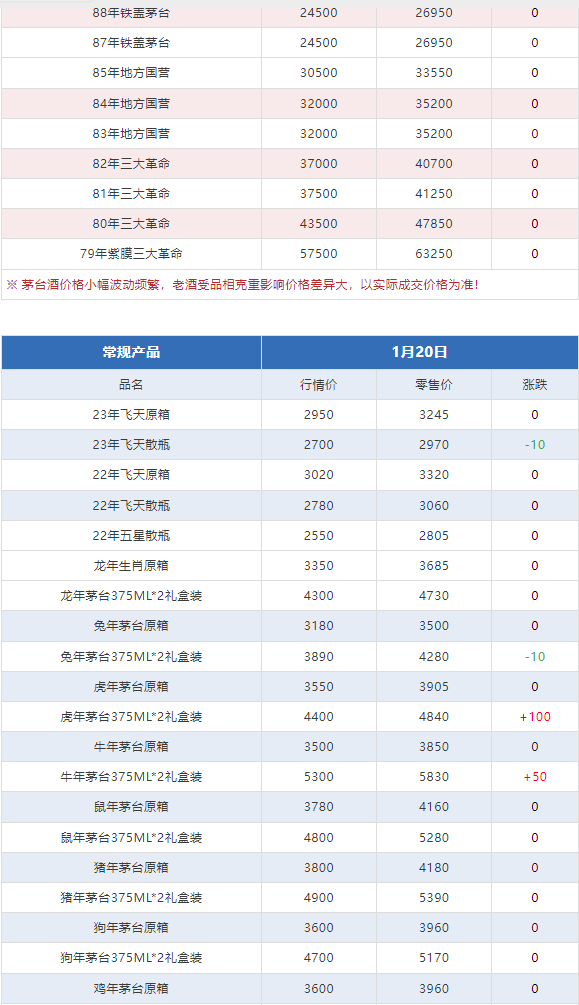This screenshot has height=1005, width=579.
Task: Select the 龙年生肖原箱 row name
Action: 131,566
